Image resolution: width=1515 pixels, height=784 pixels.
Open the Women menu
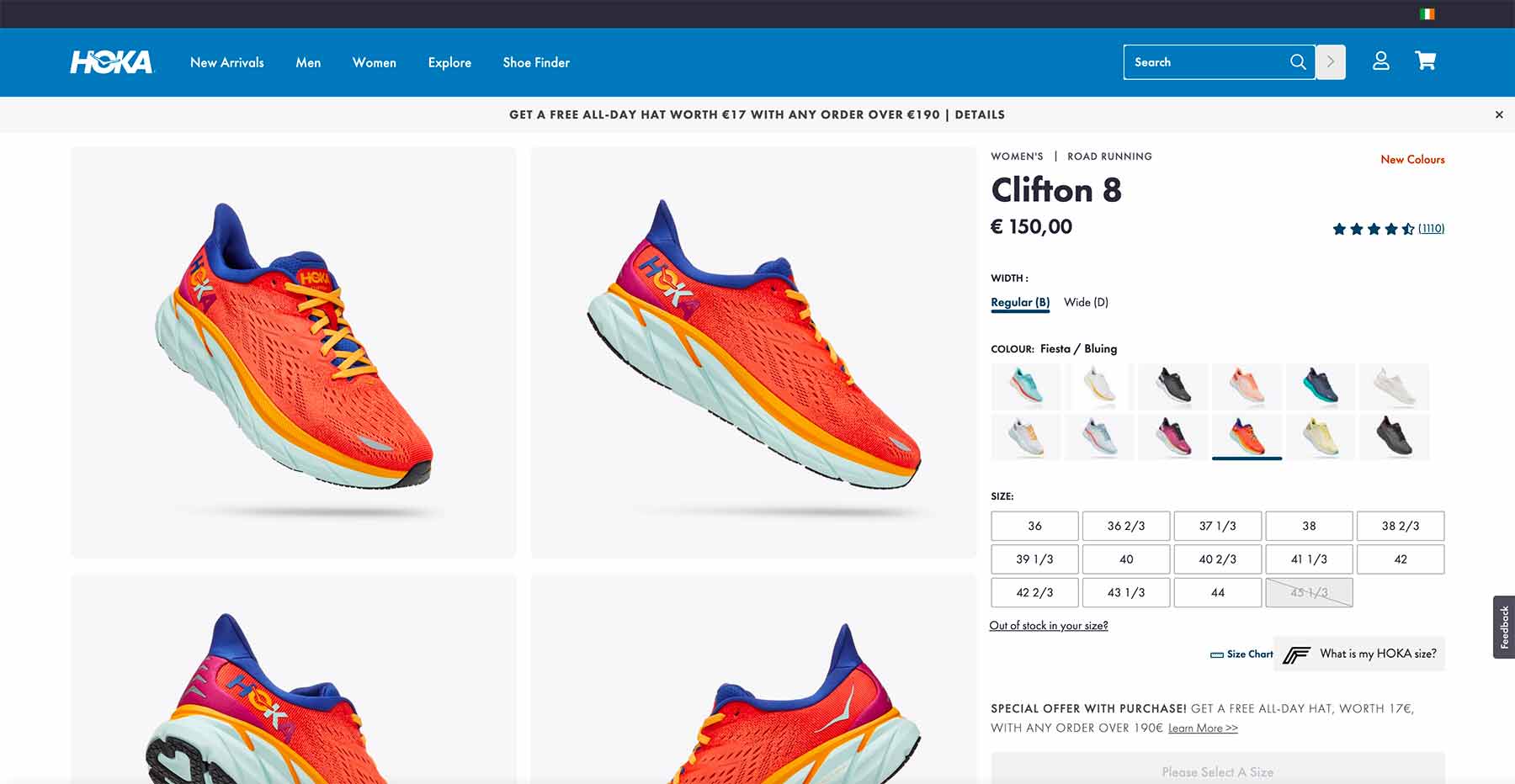pos(375,62)
